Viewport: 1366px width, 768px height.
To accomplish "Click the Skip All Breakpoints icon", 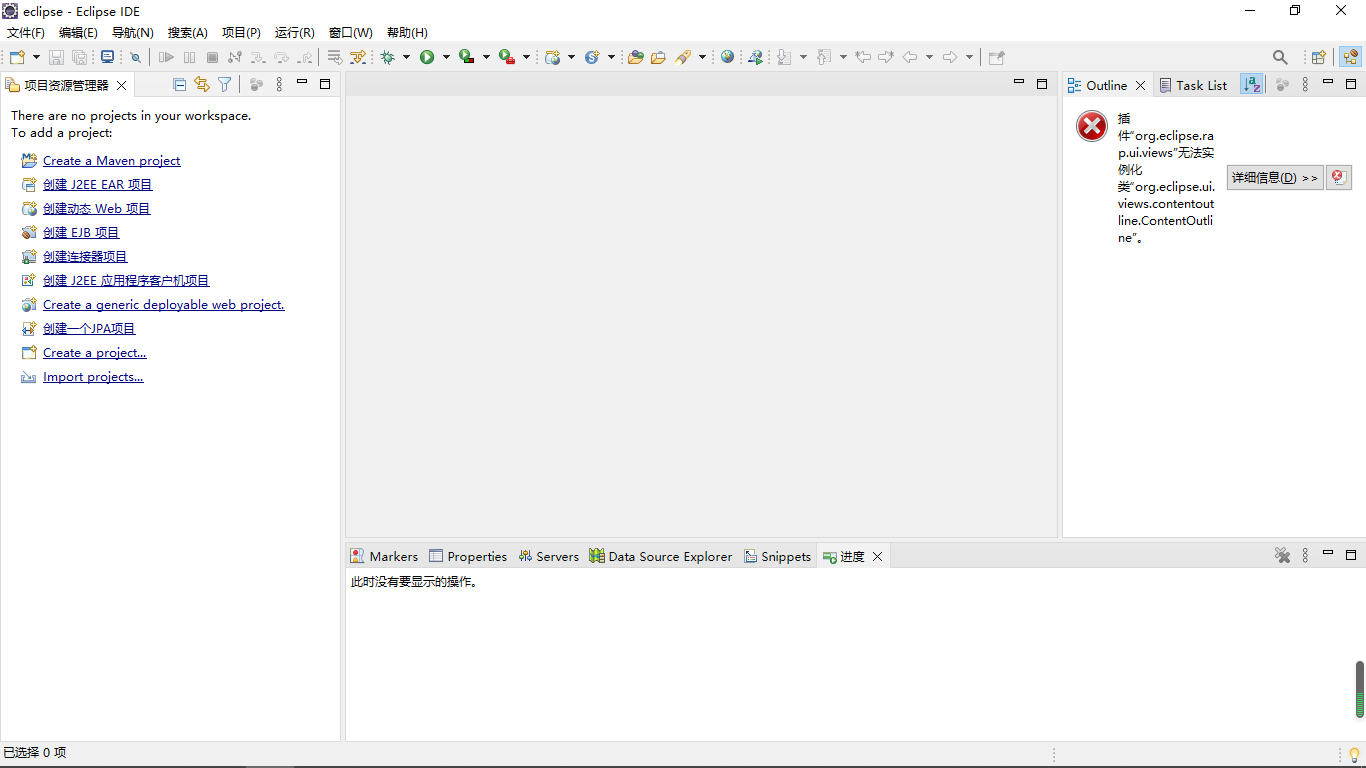I will pos(135,57).
